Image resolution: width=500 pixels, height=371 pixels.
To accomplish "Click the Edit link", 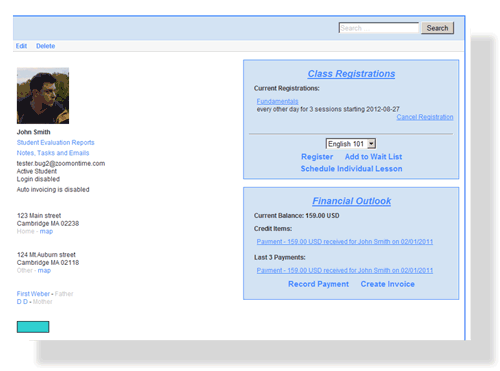I will coord(21,46).
